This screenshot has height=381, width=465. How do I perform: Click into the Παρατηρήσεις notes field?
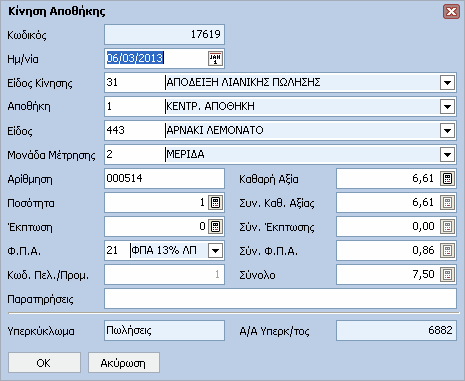(280, 299)
